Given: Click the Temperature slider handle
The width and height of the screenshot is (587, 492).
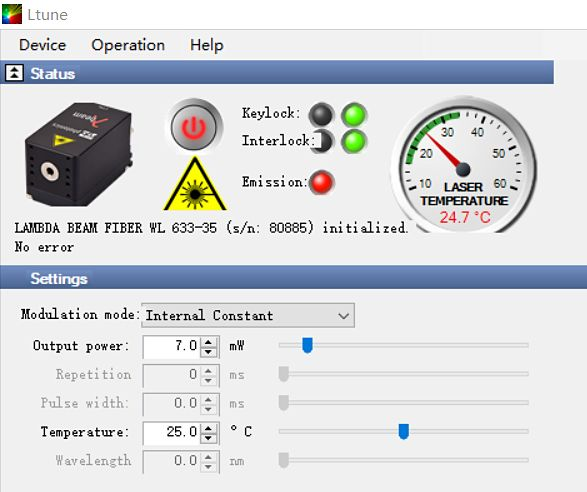Looking at the screenshot, I should (x=403, y=431).
